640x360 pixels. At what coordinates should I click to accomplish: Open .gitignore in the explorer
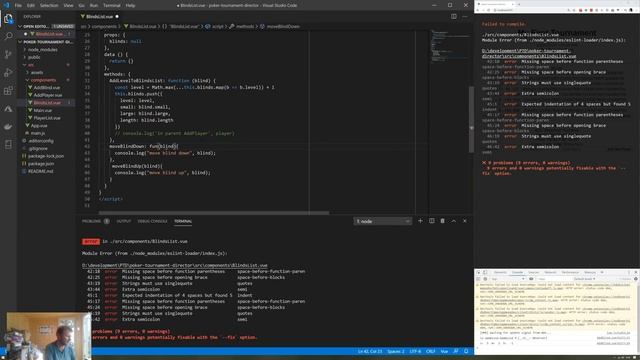(38, 149)
